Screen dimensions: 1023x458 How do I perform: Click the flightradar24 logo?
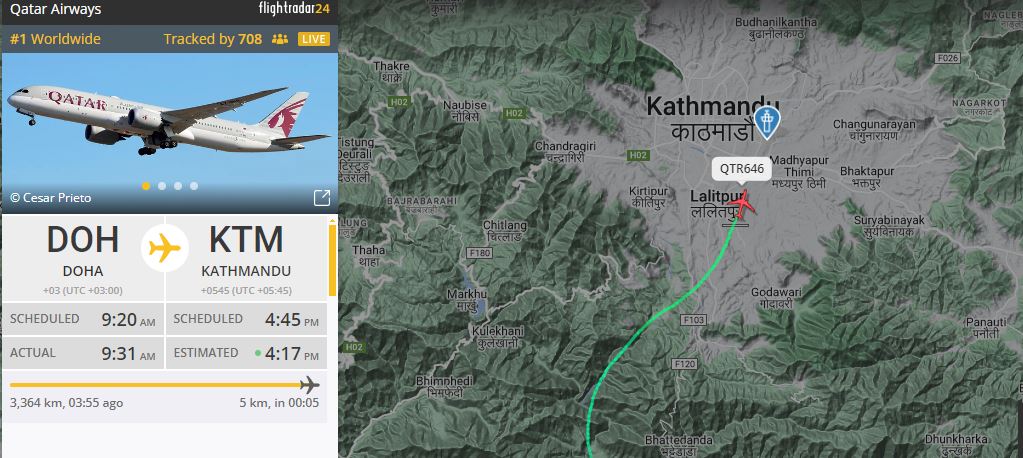click(x=294, y=9)
